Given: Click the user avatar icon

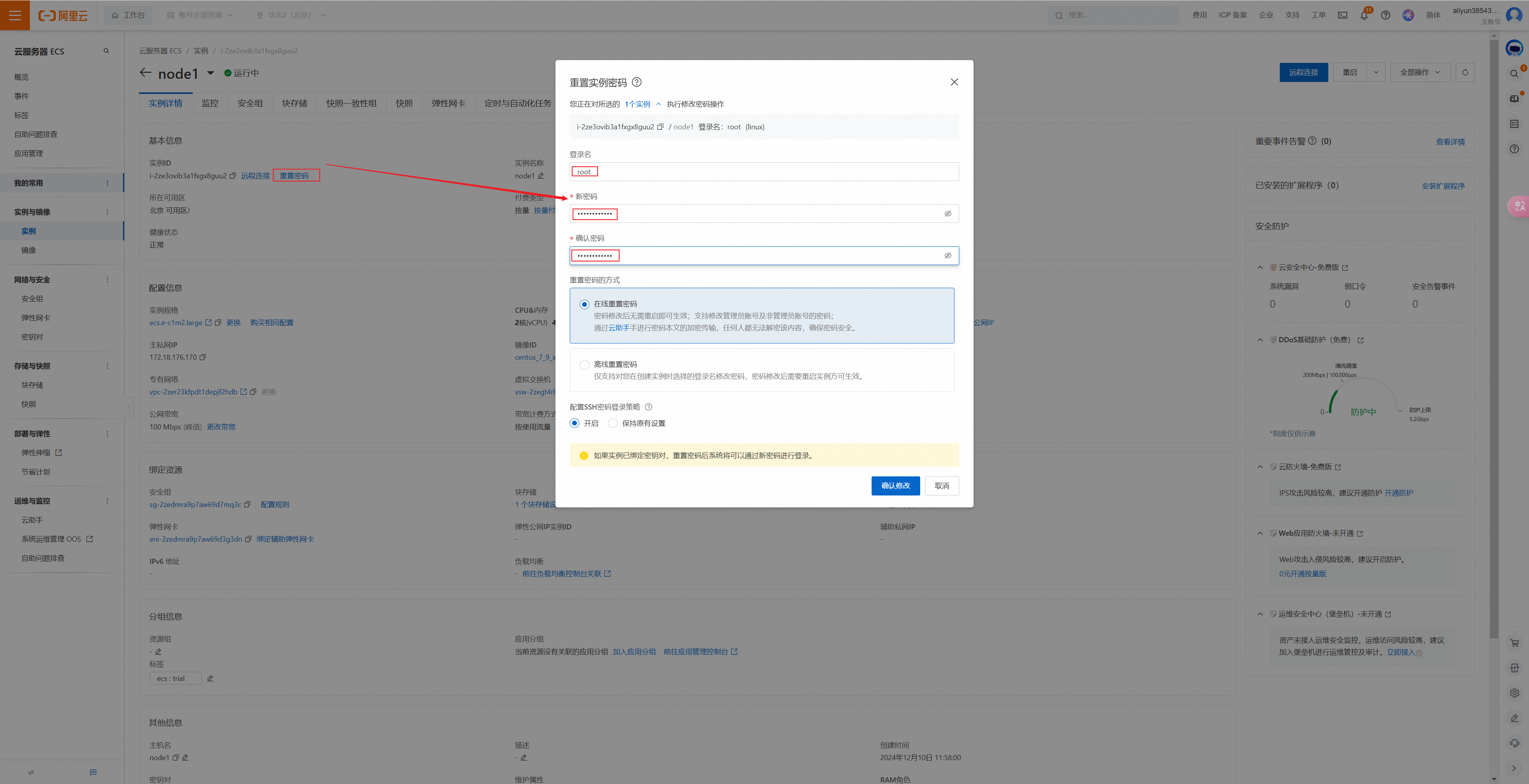Looking at the screenshot, I should point(1514,15).
